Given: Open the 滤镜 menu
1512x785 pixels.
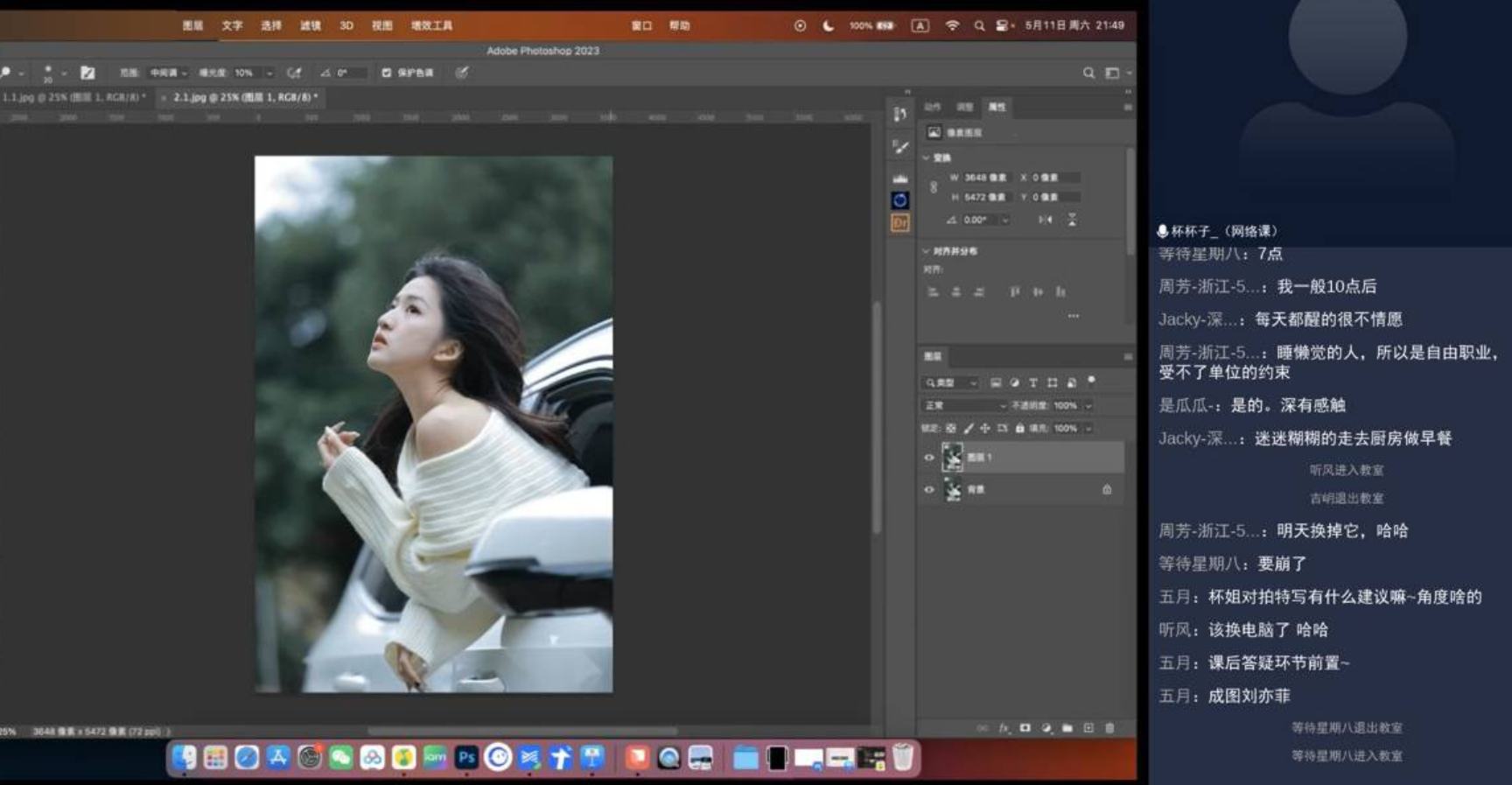Looking at the screenshot, I should click(311, 25).
